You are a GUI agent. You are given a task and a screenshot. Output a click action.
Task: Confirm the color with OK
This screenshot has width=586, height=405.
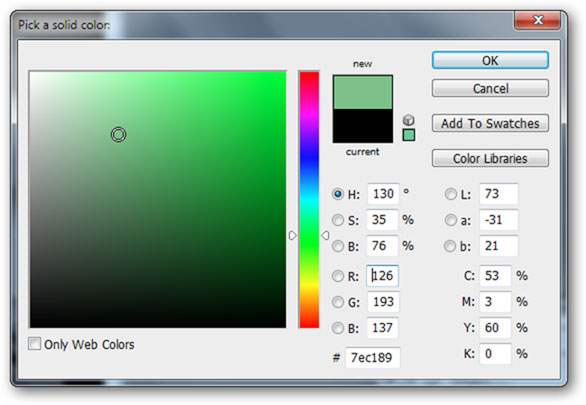click(x=490, y=60)
